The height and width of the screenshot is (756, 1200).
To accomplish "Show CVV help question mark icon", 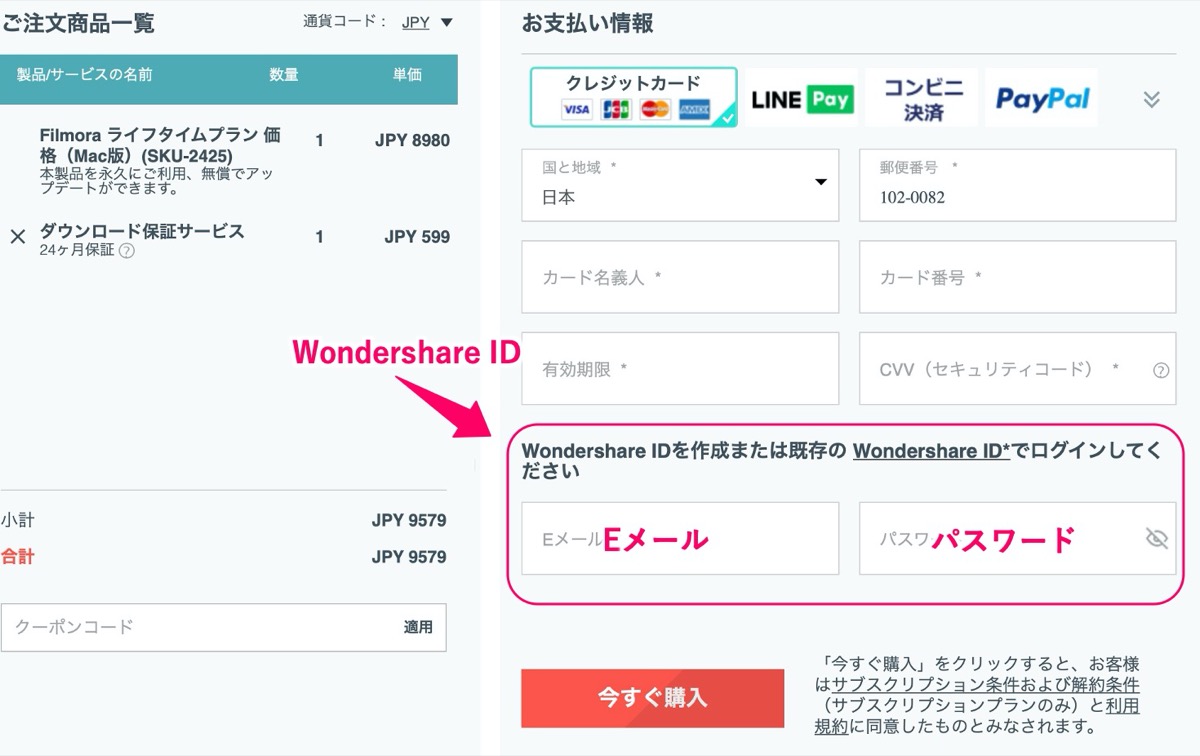I will [x=1161, y=370].
